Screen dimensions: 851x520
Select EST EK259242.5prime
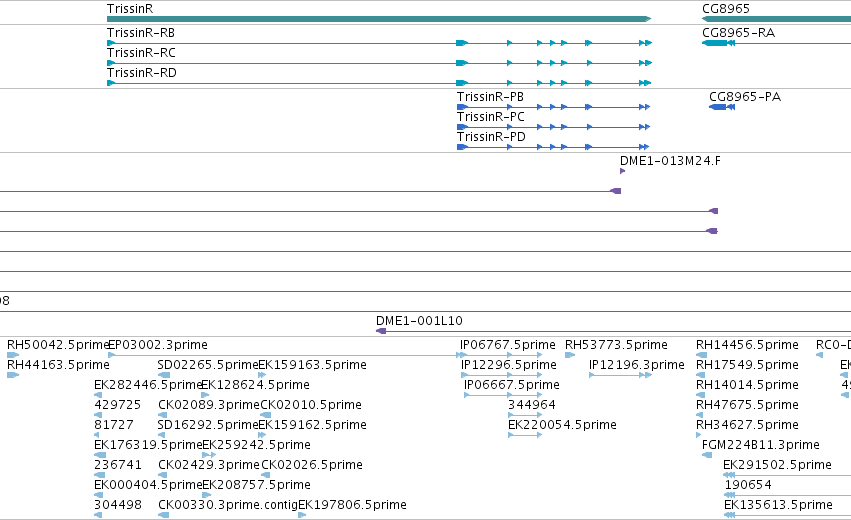(256, 446)
